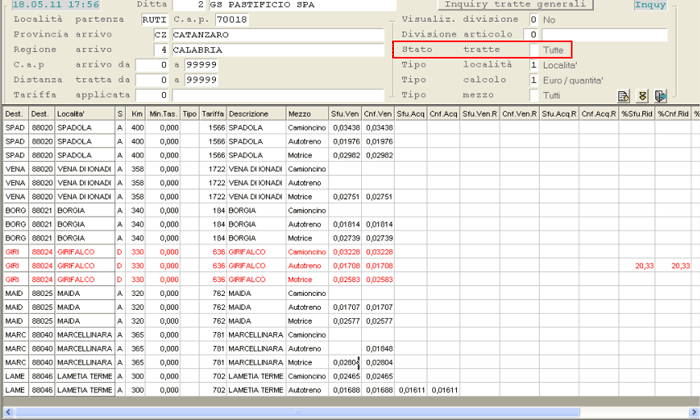The width and height of the screenshot is (700, 420).
Task: Click the Sfu.Ven column header
Action: [345, 114]
